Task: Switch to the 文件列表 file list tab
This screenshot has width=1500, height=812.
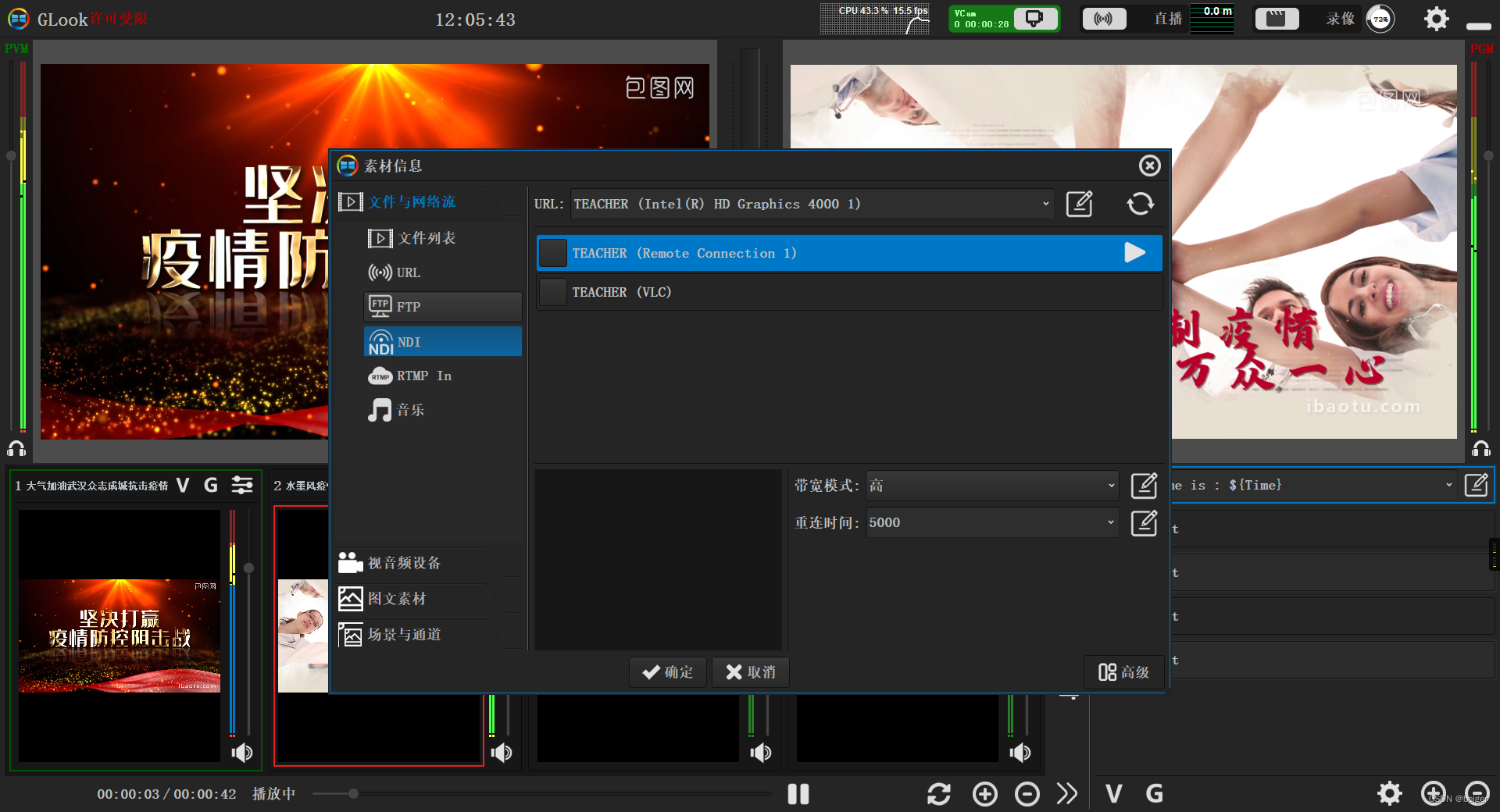Action: (x=426, y=238)
